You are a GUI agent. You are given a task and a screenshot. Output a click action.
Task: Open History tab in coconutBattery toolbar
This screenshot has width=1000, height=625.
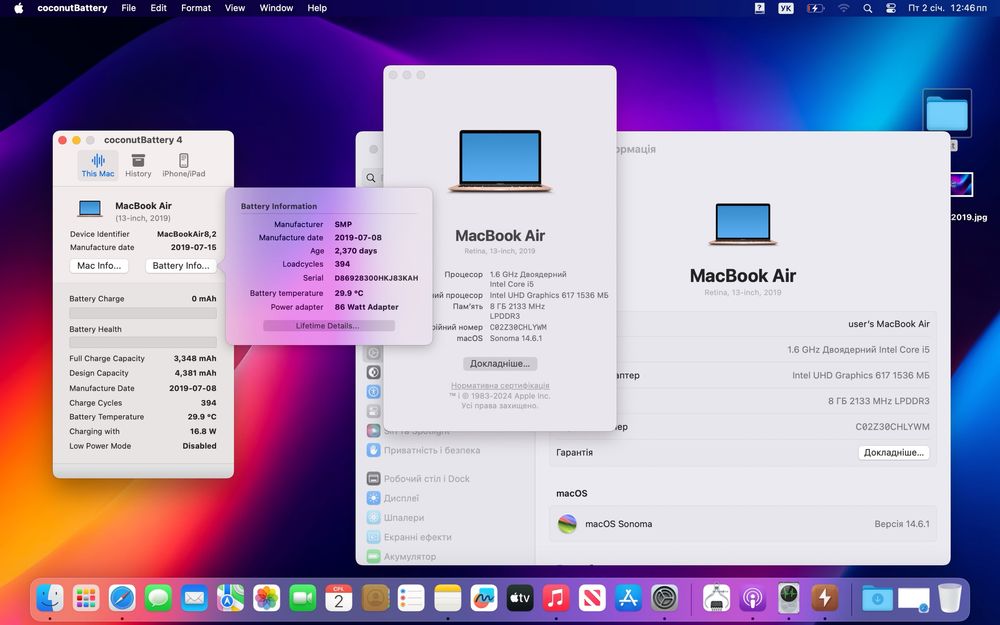138,165
